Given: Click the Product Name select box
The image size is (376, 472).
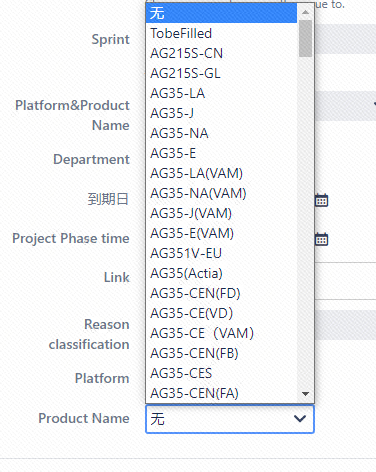Looking at the screenshot, I should coord(230,419).
